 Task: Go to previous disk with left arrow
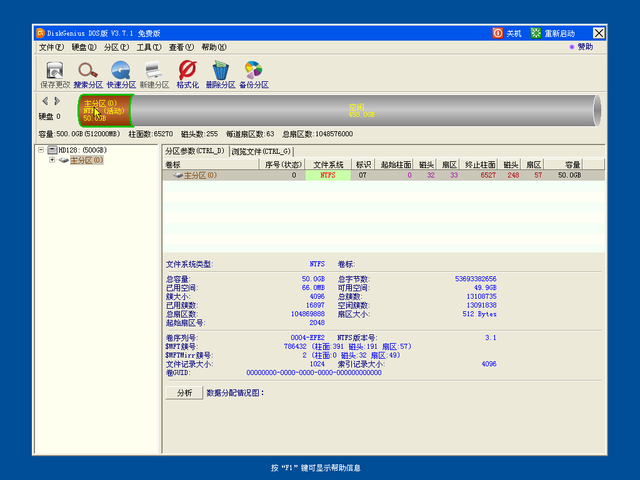45,100
